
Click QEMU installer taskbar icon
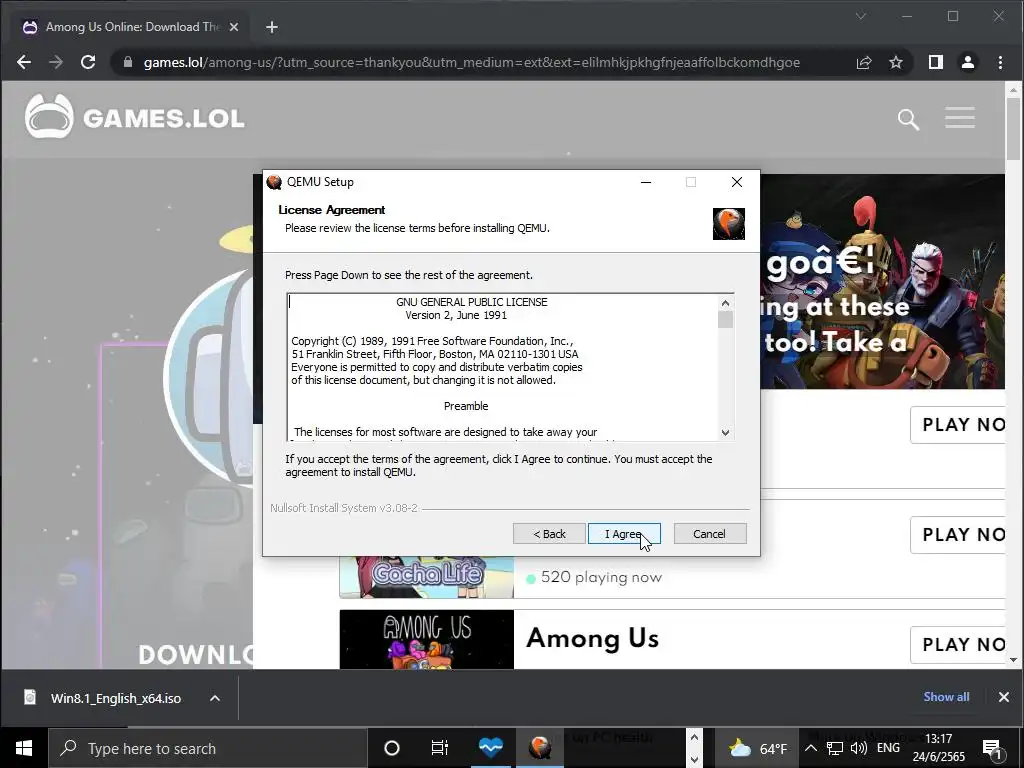tap(540, 748)
